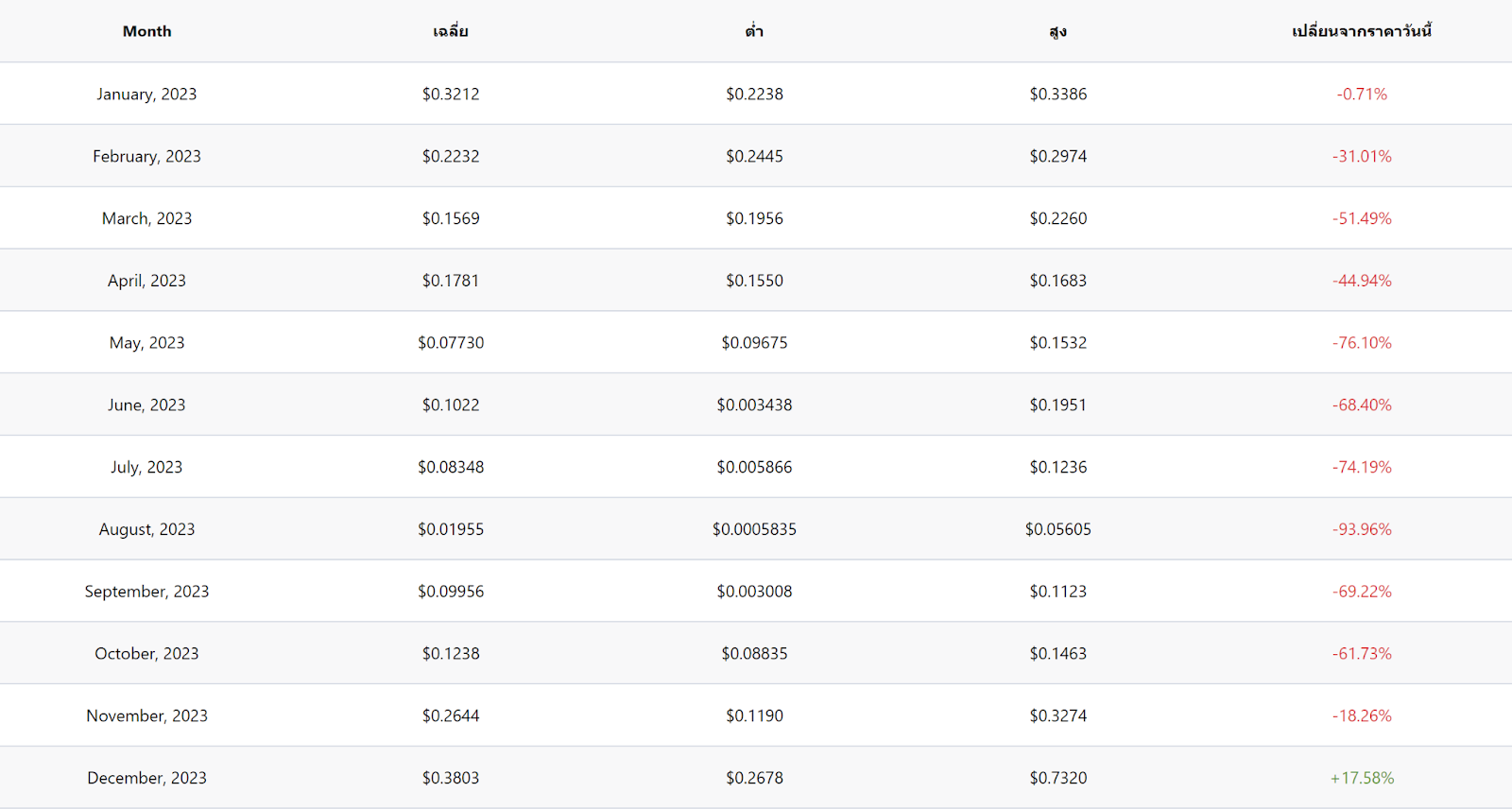Click the March, 2023 average price $0.1569
The height and width of the screenshot is (809, 1512).
pos(451,218)
